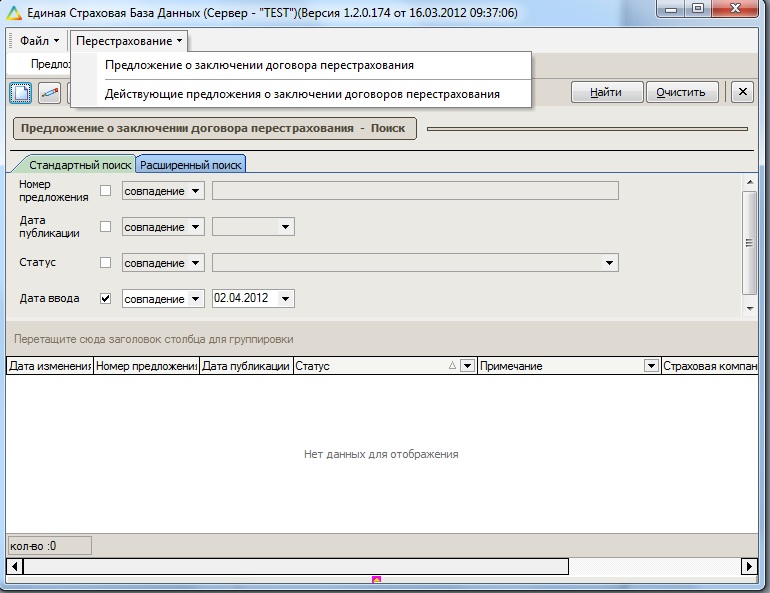The width and height of the screenshot is (770, 593).
Task: Click the horizontal scrollbar left arrow
Action: 14,567
